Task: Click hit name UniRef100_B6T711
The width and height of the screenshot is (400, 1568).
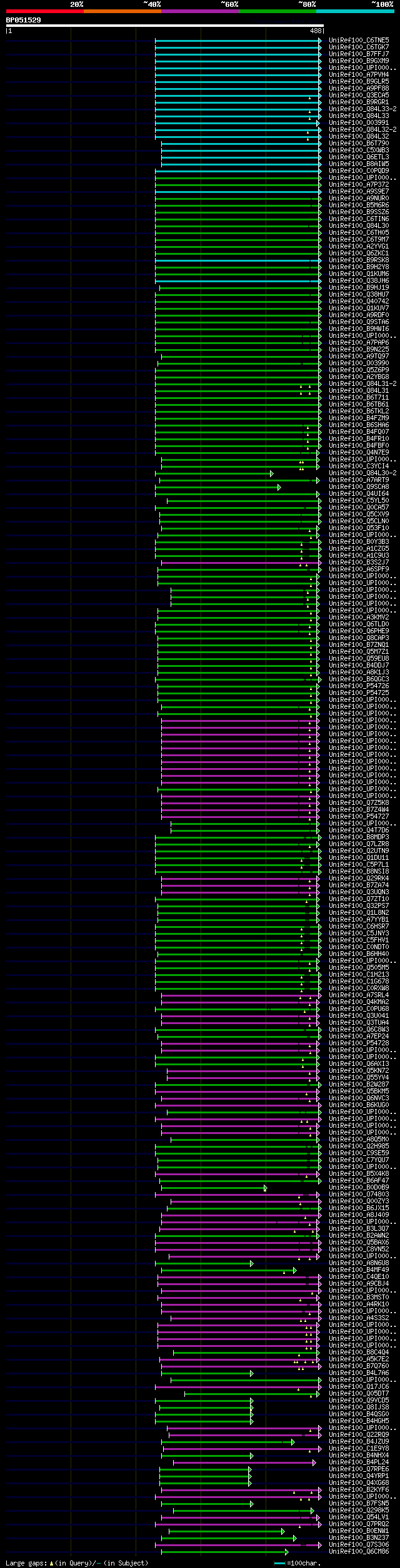Action: pos(359,398)
